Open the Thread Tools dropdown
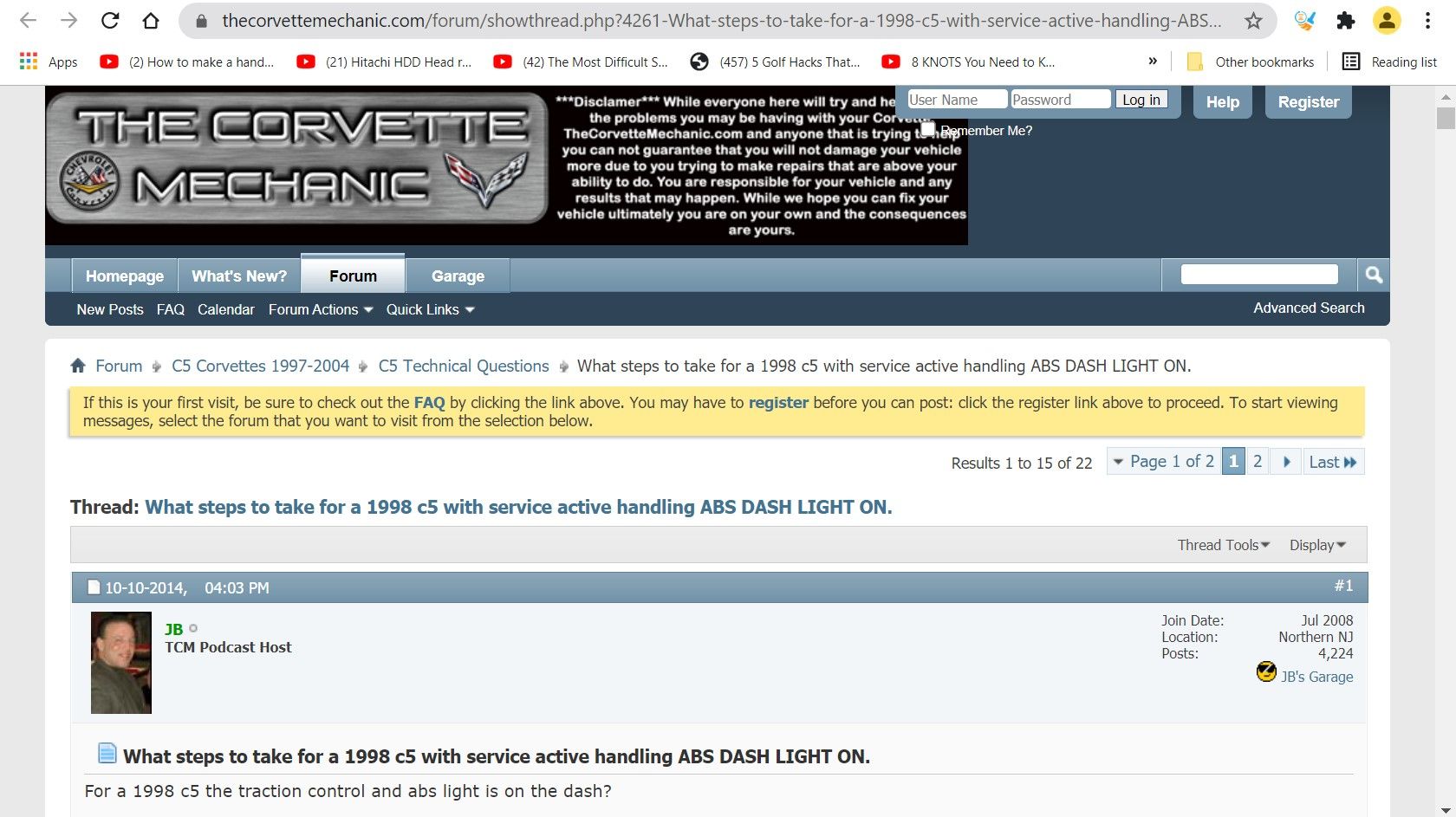The height and width of the screenshot is (817, 1456). [1222, 545]
